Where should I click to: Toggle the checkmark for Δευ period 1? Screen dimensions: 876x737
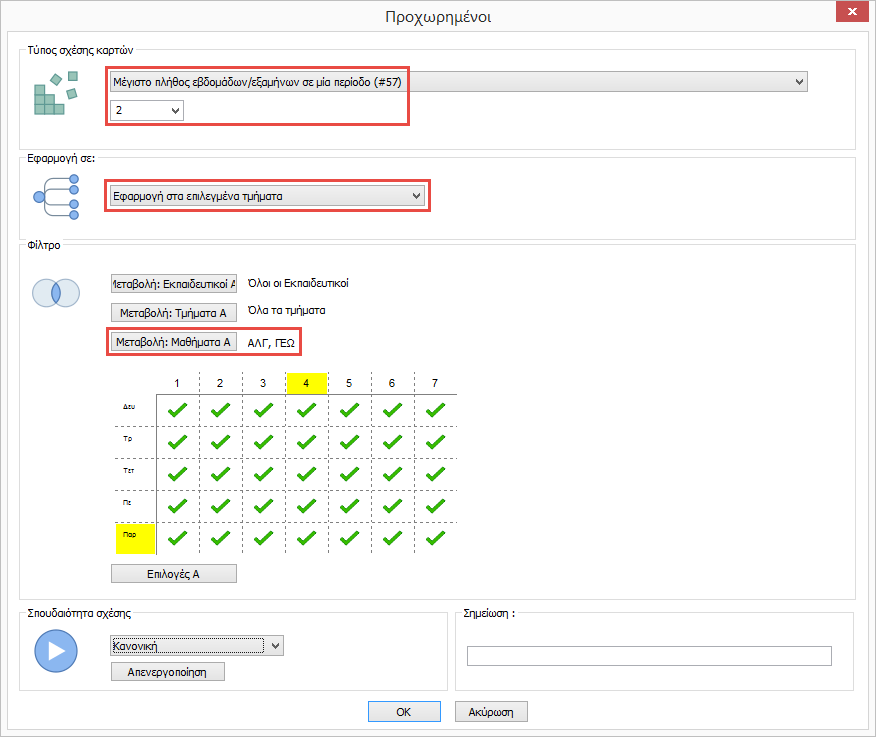(178, 409)
